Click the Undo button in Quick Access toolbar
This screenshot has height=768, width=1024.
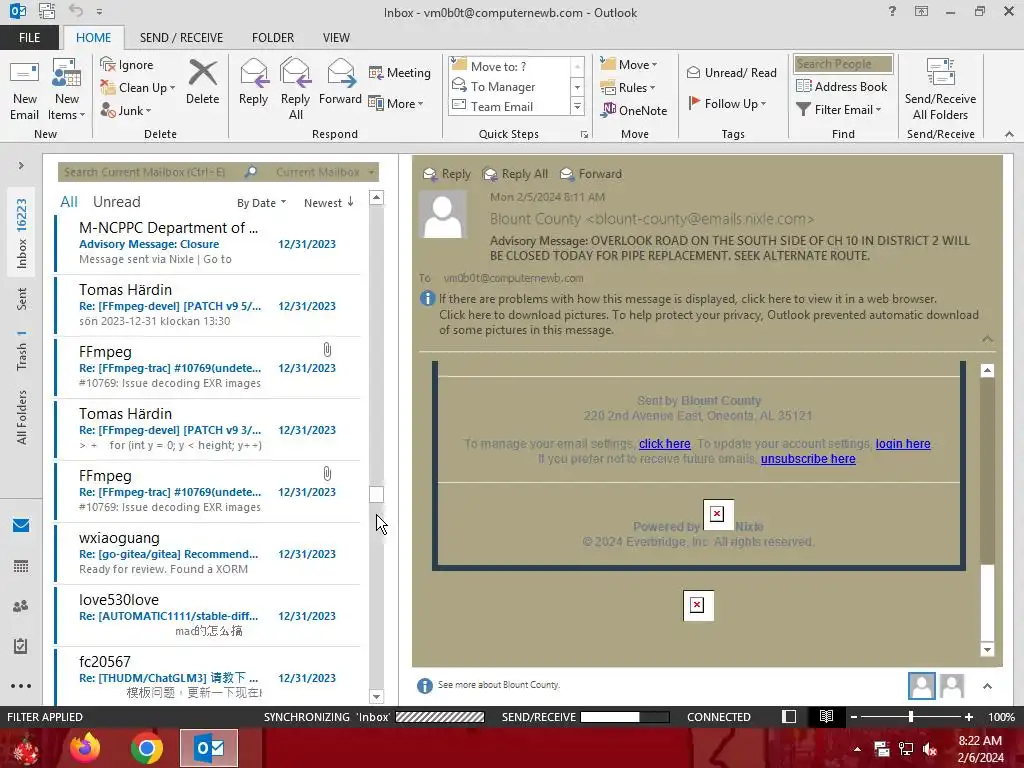coord(76,11)
